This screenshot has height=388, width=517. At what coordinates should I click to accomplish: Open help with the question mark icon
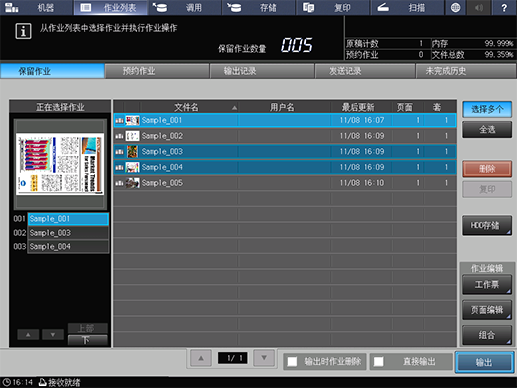504,7
